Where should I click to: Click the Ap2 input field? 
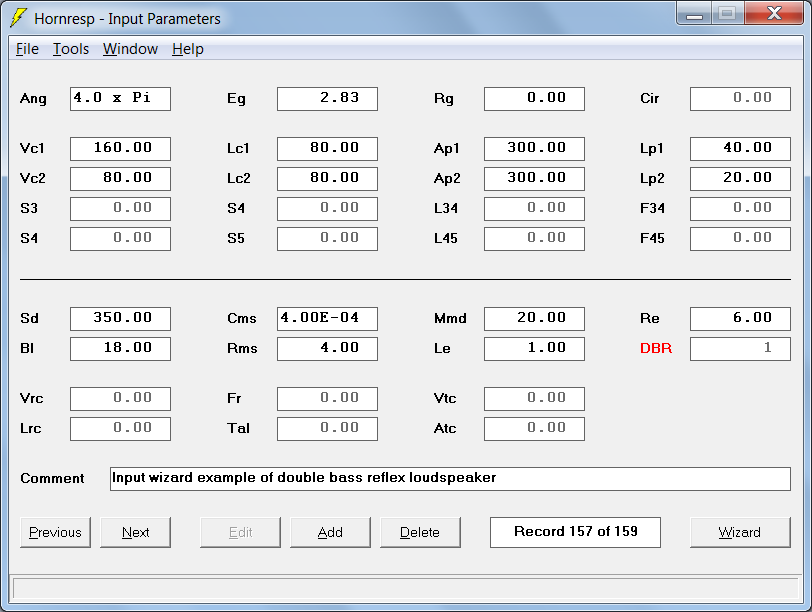click(x=534, y=179)
